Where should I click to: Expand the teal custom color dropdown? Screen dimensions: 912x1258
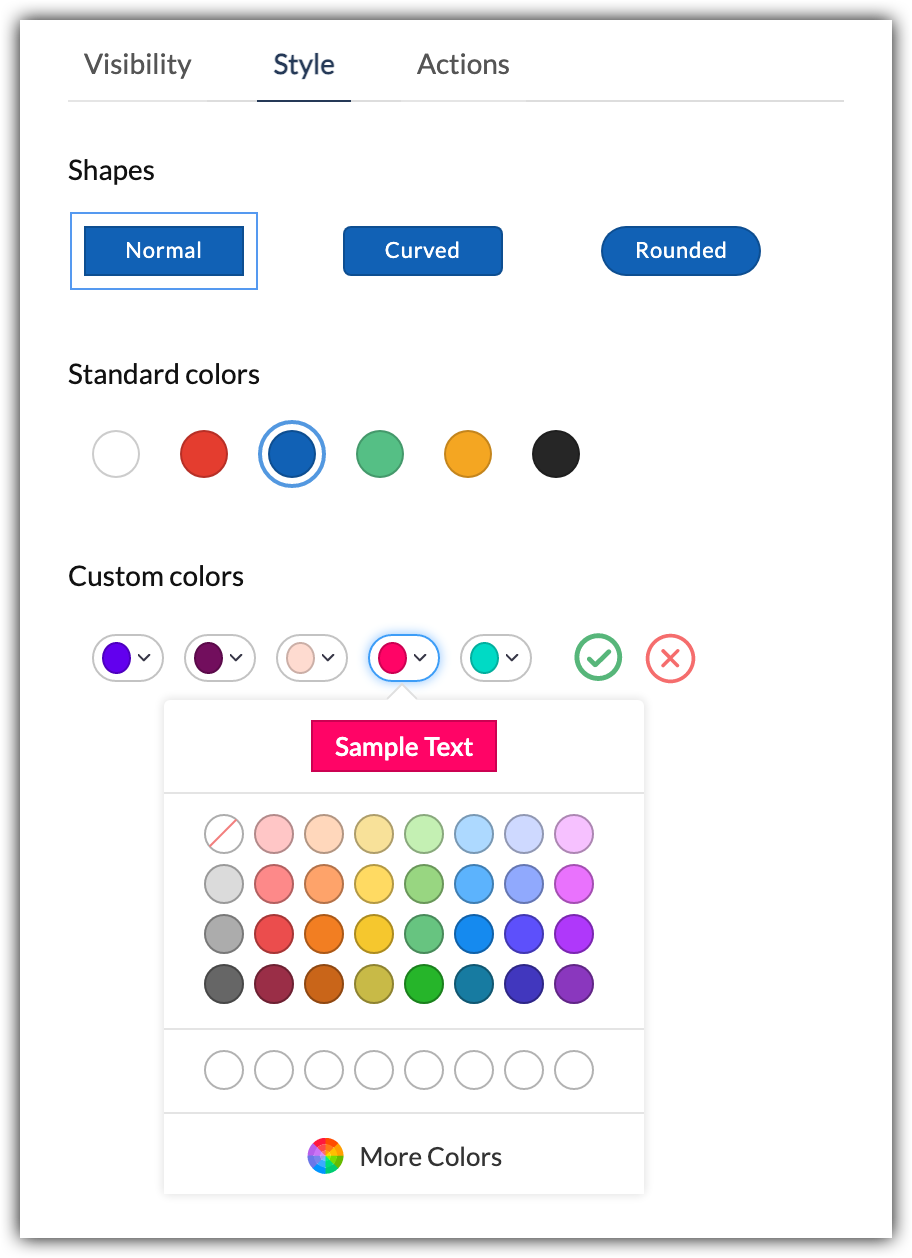click(x=496, y=658)
